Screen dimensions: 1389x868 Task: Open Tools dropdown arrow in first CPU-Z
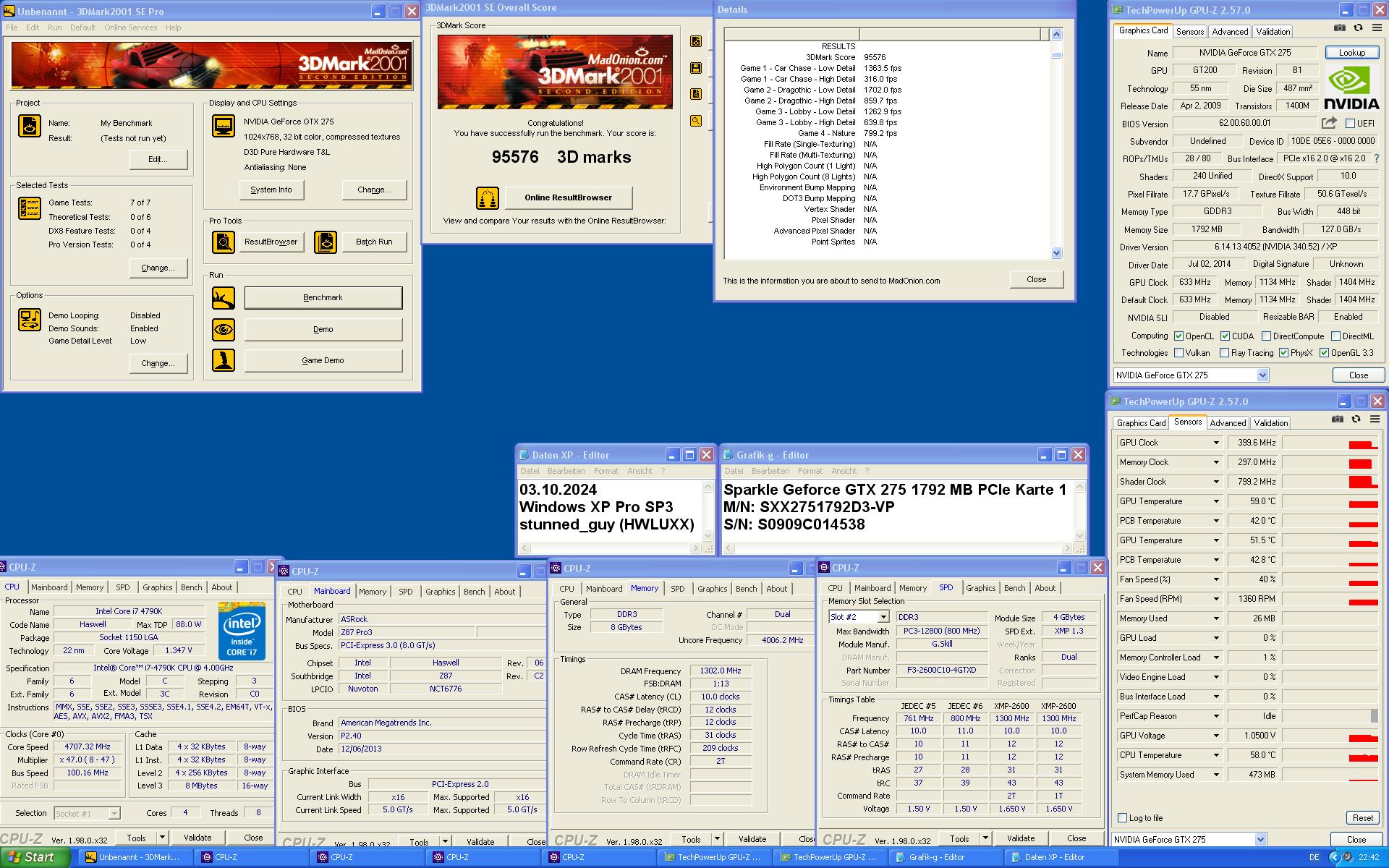pos(162,838)
